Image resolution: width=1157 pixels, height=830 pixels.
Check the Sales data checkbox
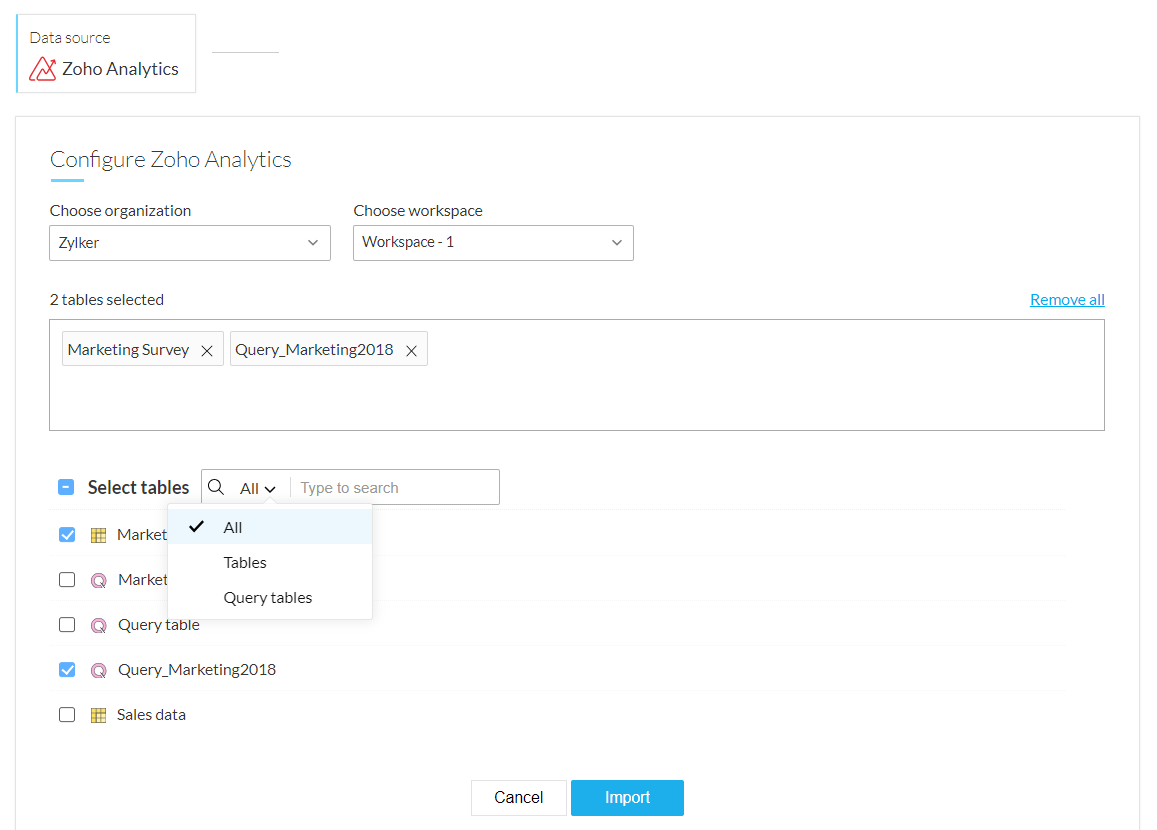coord(67,715)
